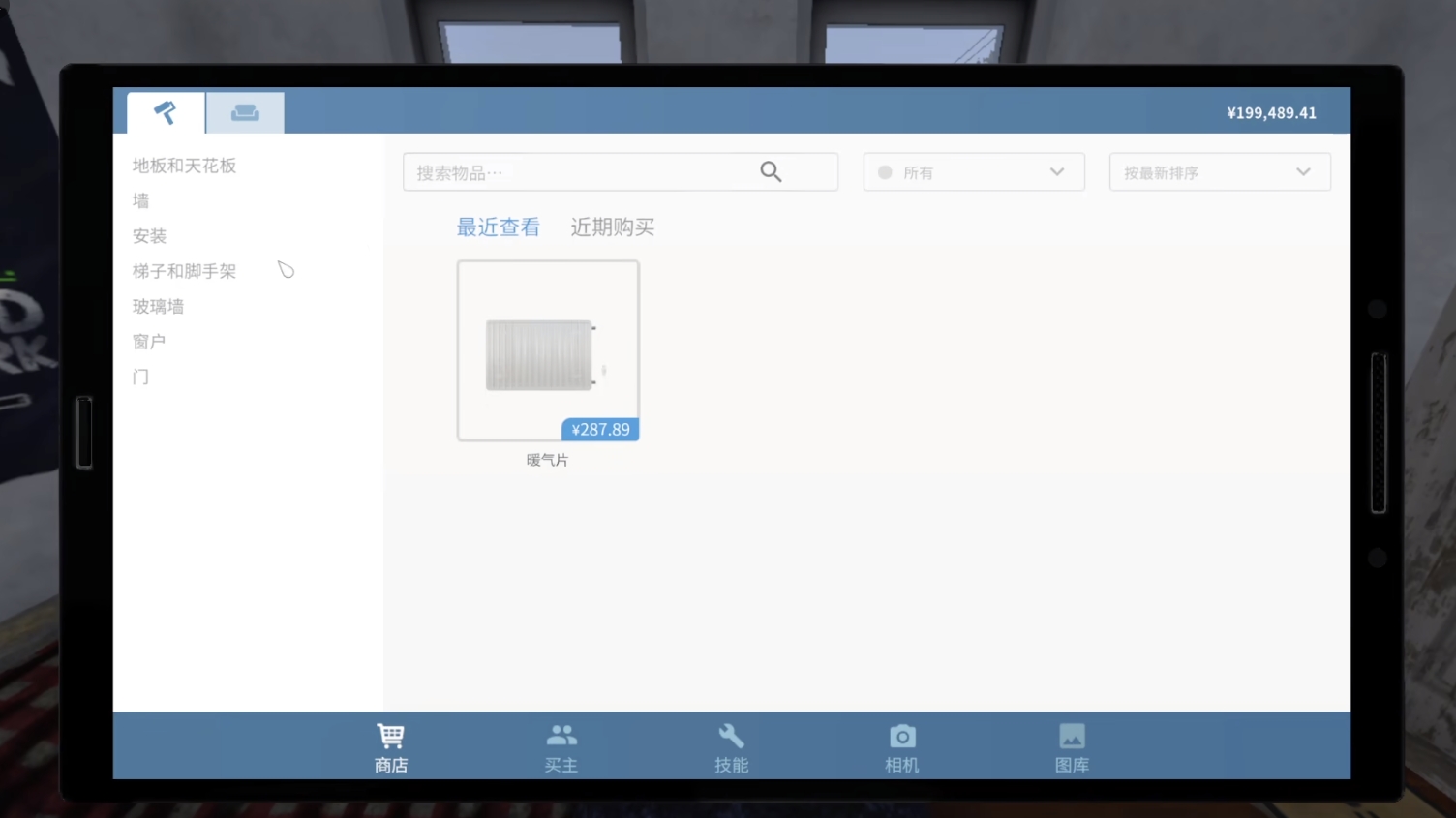Open the skills wrench icon
The image size is (1456, 818).
732,737
